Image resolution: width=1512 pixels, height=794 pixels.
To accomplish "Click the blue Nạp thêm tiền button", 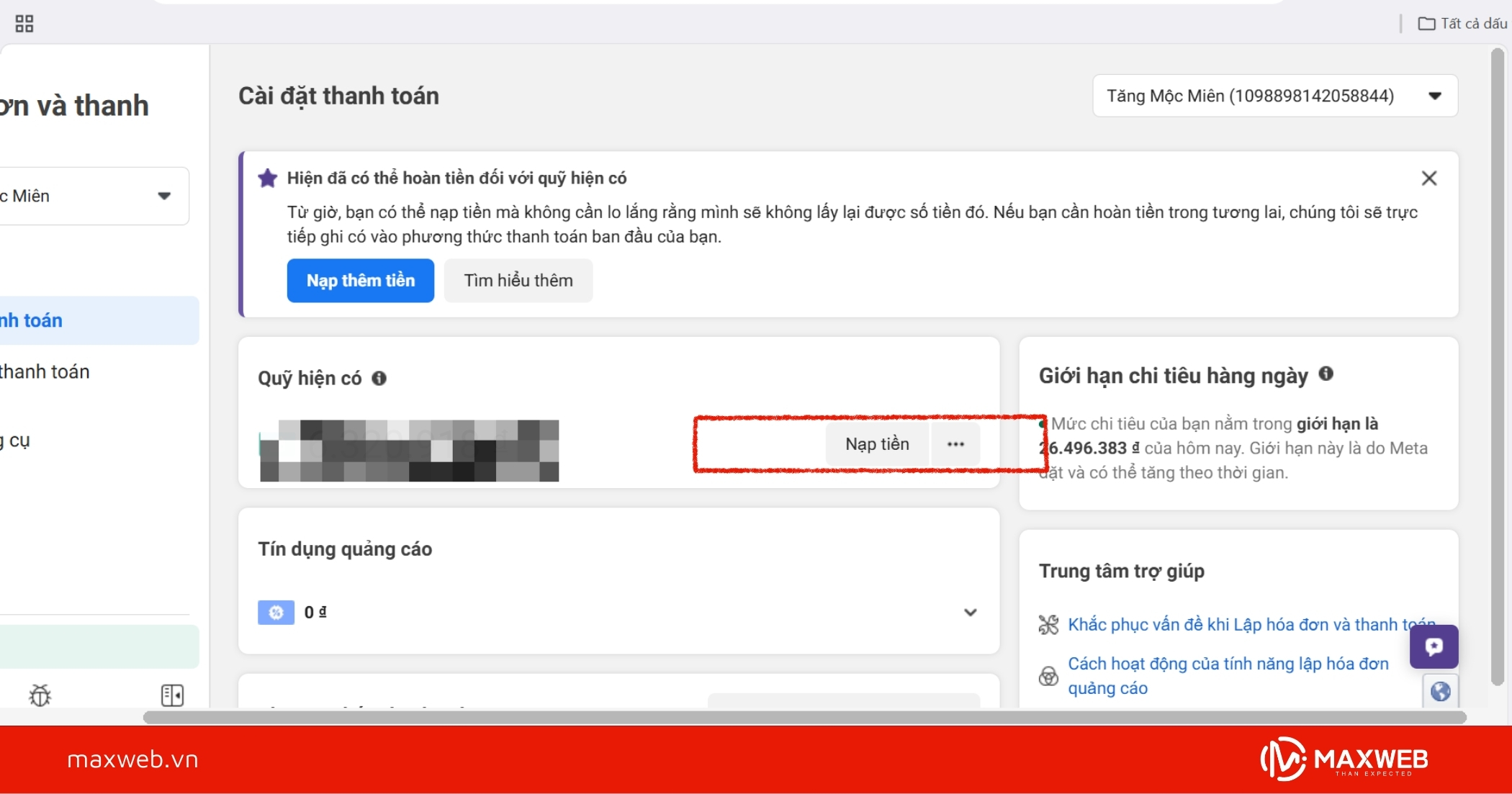I will (360, 280).
